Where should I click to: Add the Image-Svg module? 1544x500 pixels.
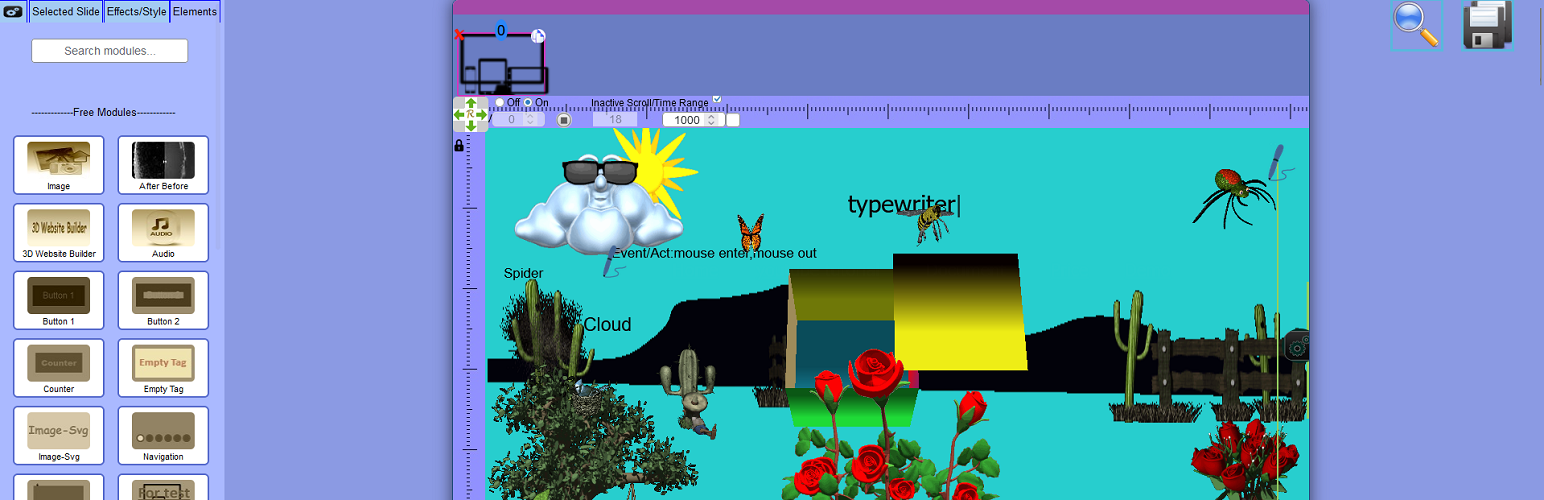tap(58, 435)
